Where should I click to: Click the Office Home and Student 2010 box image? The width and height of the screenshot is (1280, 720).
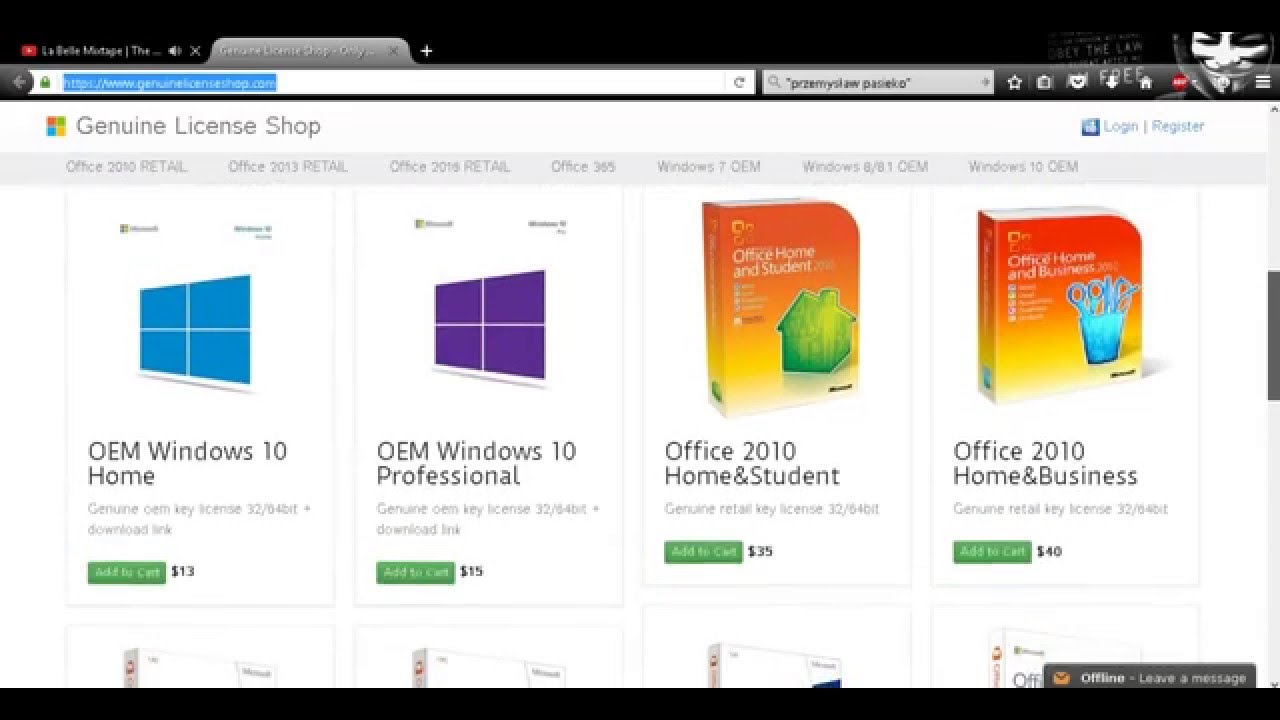tap(783, 309)
